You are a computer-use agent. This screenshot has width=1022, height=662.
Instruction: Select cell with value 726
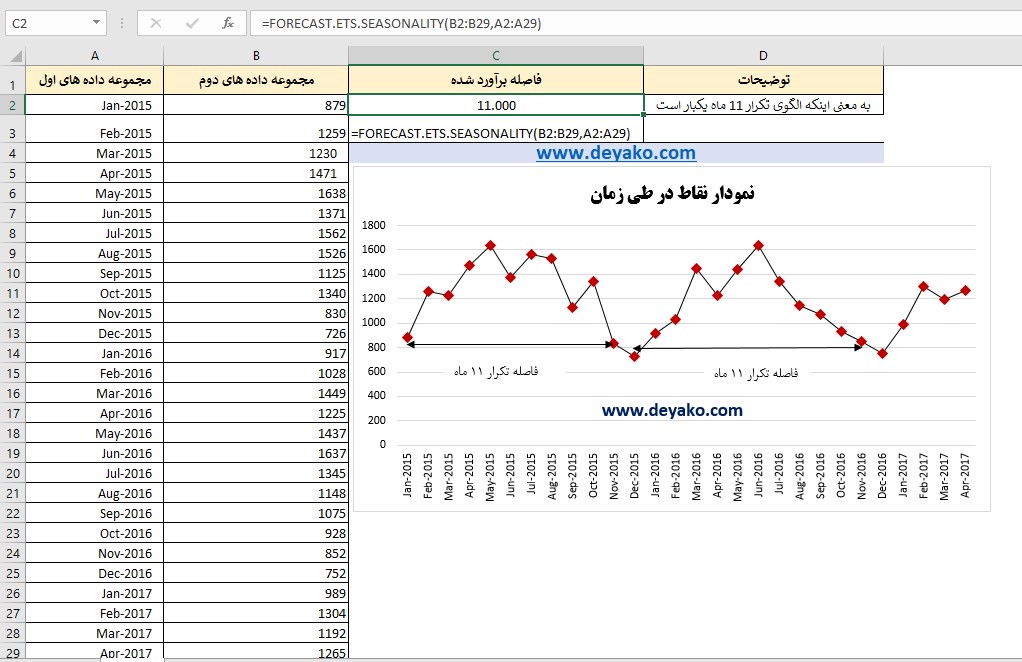coord(256,334)
